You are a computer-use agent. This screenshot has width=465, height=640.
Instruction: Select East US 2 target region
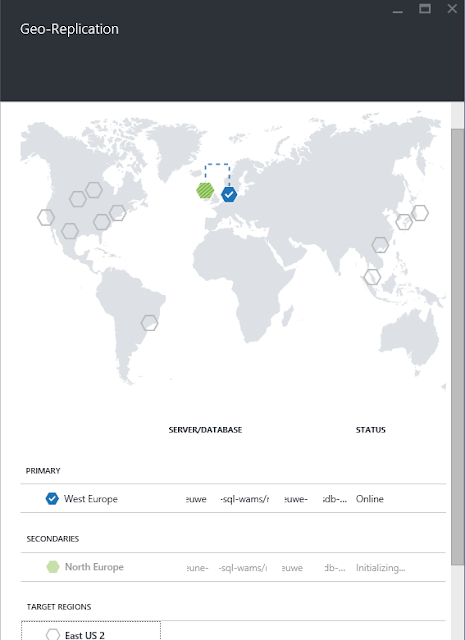click(91, 631)
